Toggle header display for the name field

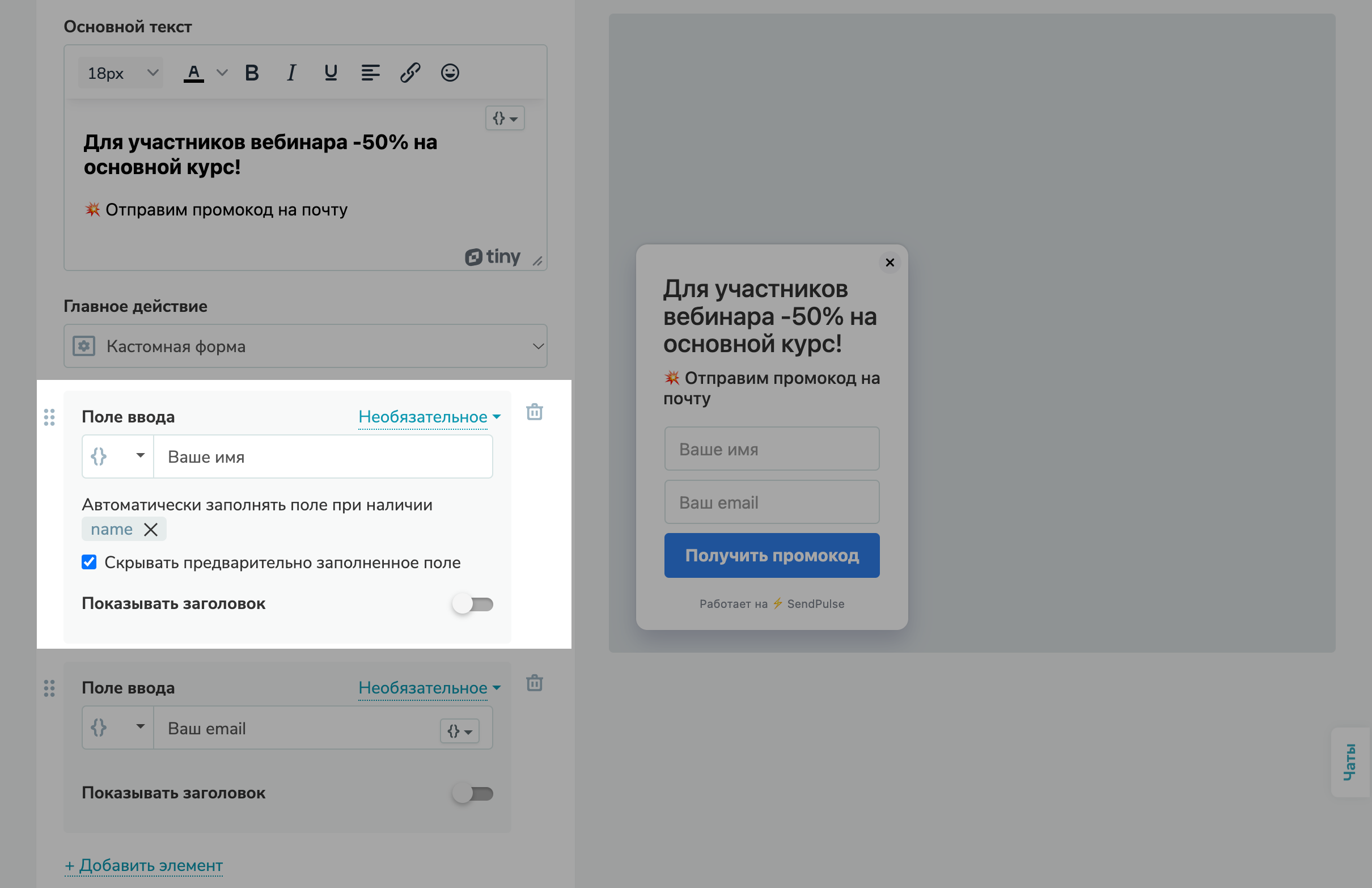click(x=473, y=604)
